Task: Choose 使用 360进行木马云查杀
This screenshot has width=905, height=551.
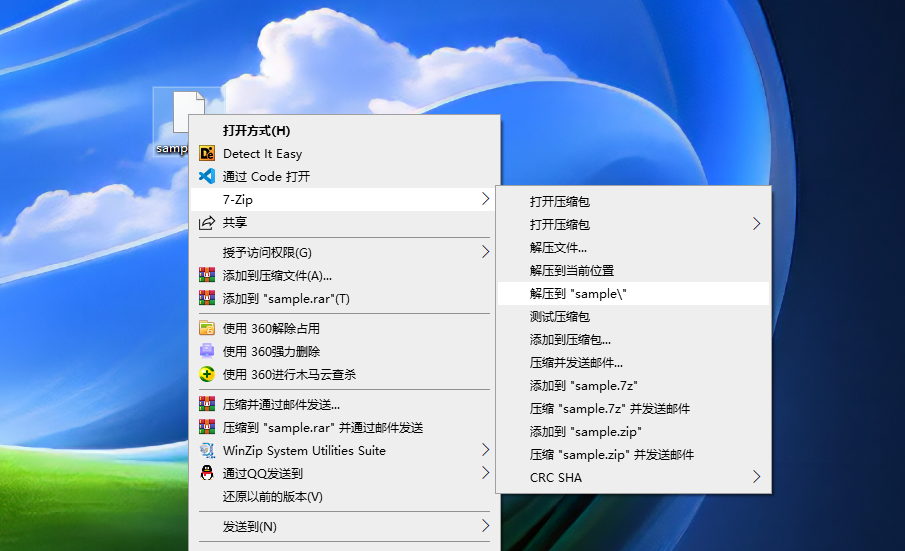Action: (x=345, y=374)
